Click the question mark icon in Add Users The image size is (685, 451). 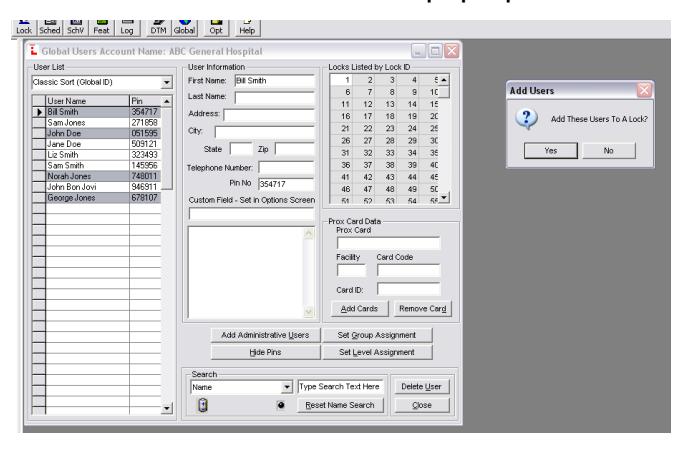pyautogui.click(x=527, y=118)
